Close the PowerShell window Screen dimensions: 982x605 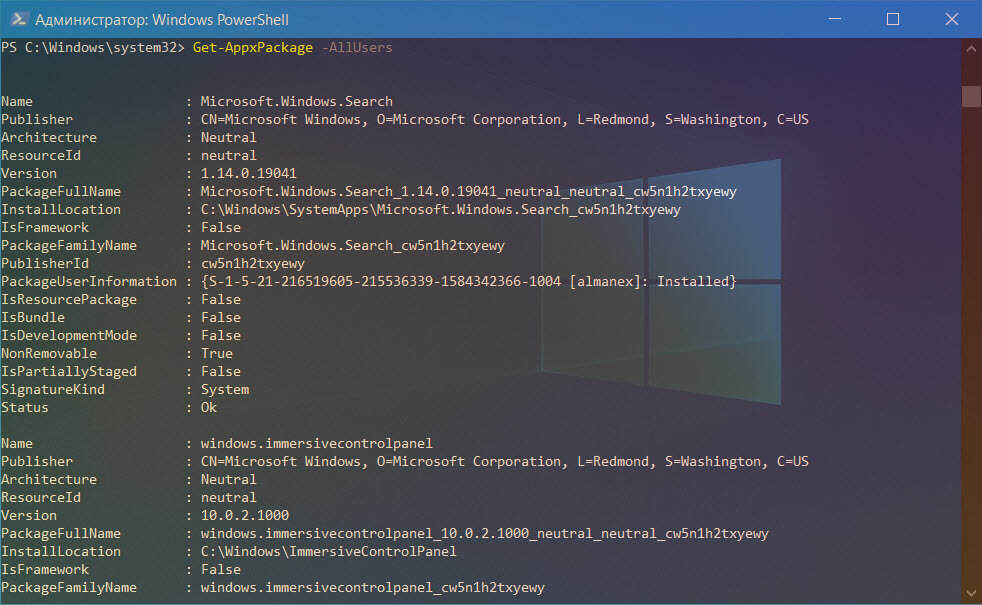point(952,19)
